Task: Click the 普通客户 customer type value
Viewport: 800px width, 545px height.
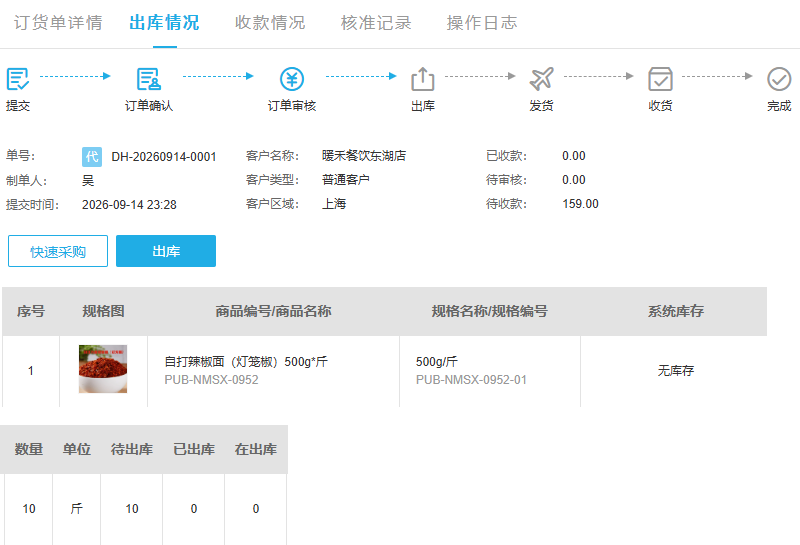Action: (345, 180)
